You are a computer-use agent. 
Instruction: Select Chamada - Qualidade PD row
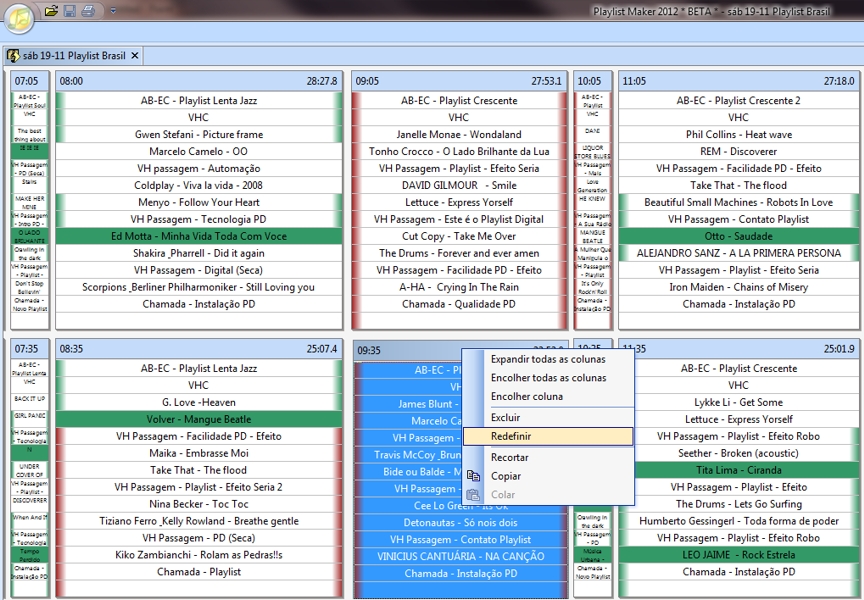click(459, 305)
